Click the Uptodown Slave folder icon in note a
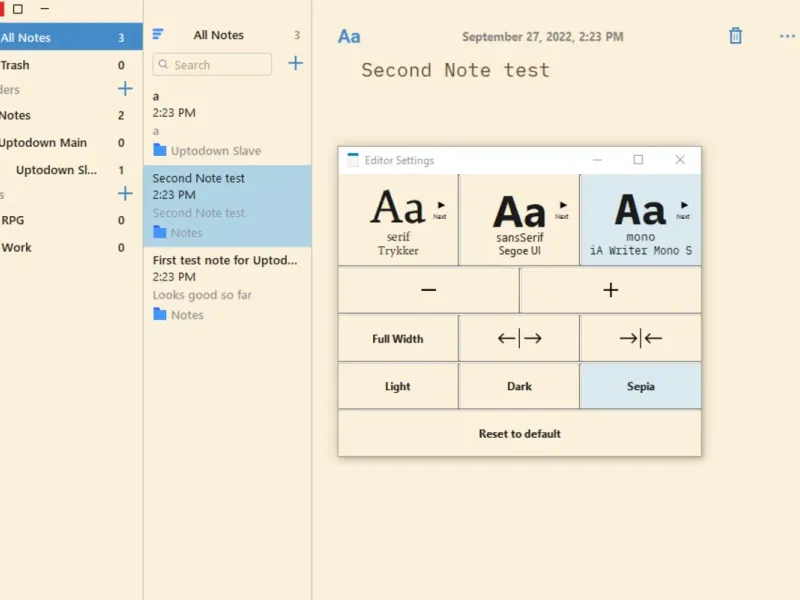Image resolution: width=800 pixels, height=600 pixels. point(160,151)
